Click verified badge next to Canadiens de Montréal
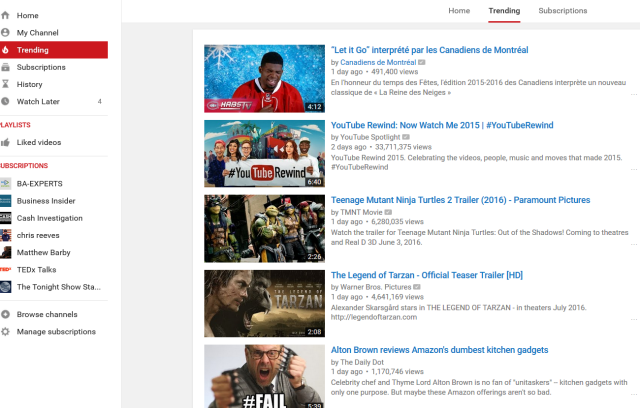640x408 pixels. coord(422,62)
